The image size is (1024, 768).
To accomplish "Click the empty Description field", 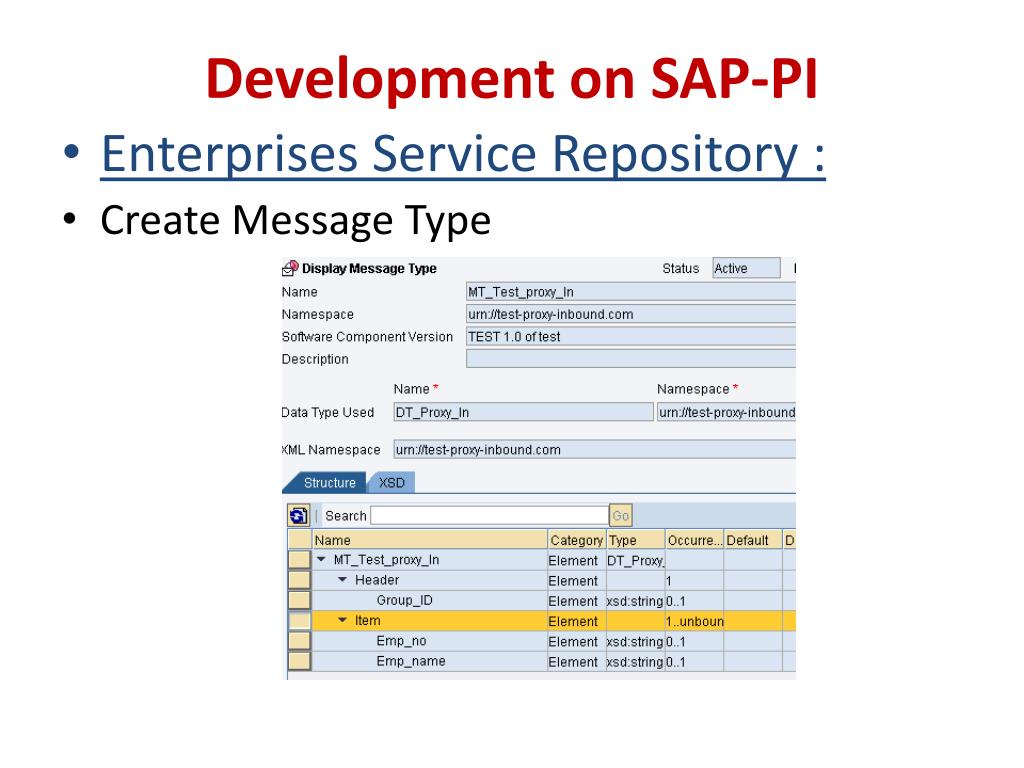I will 631,359.
